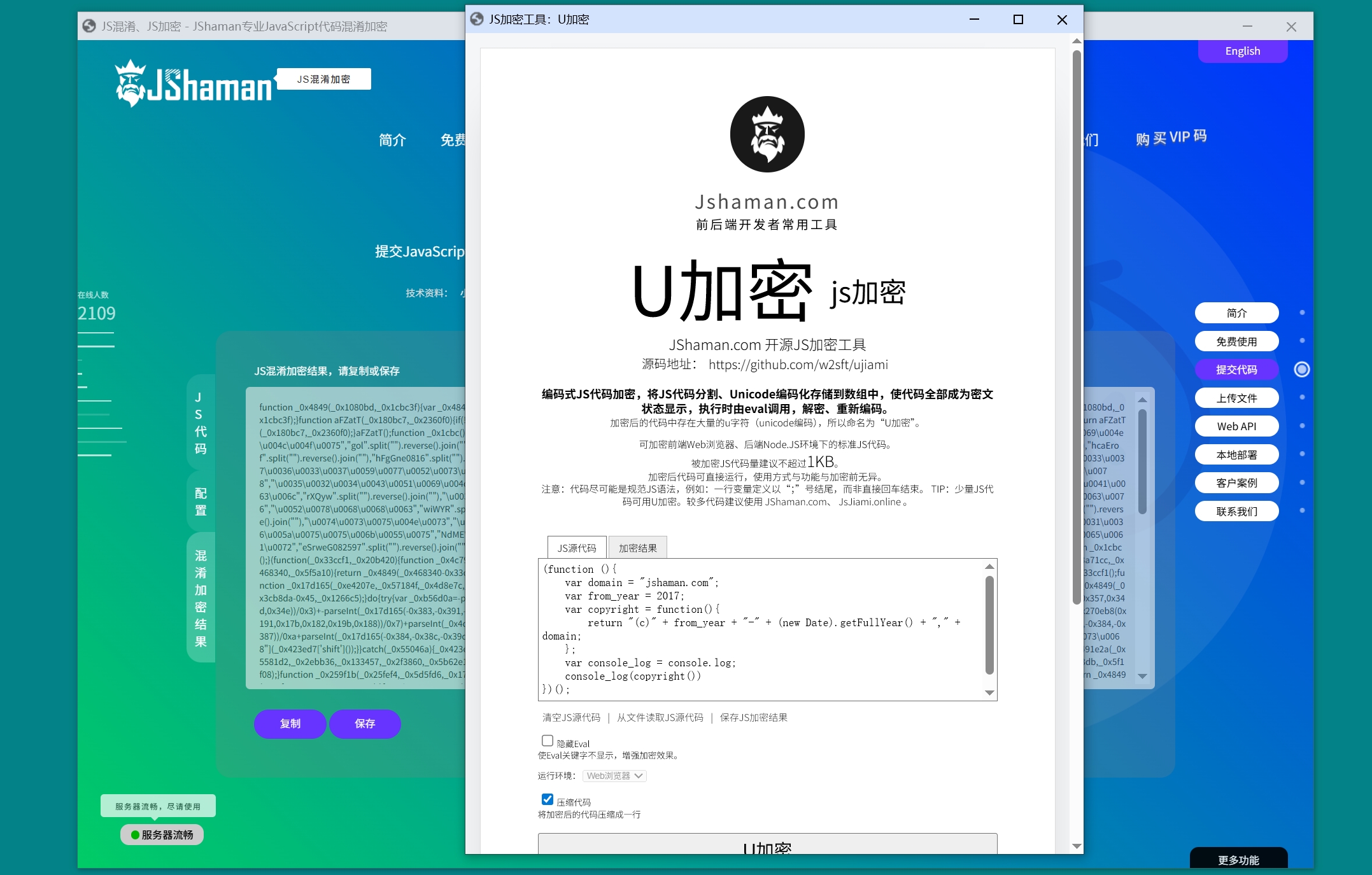Select the dot beside 上传文件 navigation item
The image size is (1372, 875).
pyautogui.click(x=1302, y=397)
